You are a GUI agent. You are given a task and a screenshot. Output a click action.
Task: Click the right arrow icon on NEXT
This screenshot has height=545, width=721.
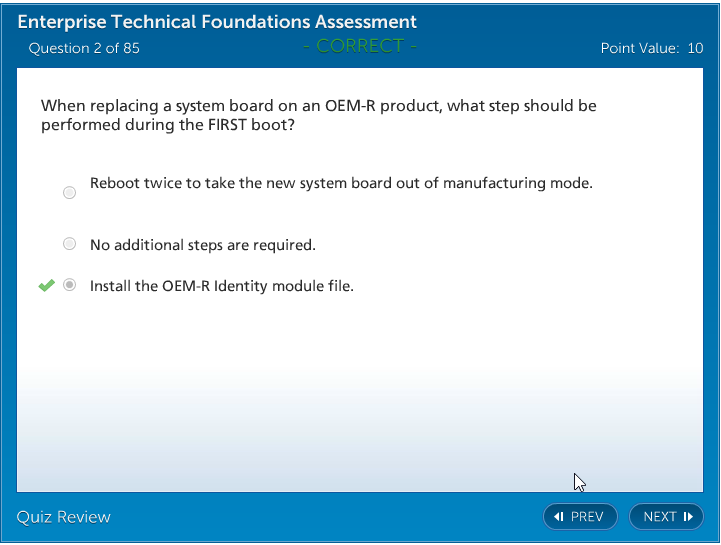(688, 517)
